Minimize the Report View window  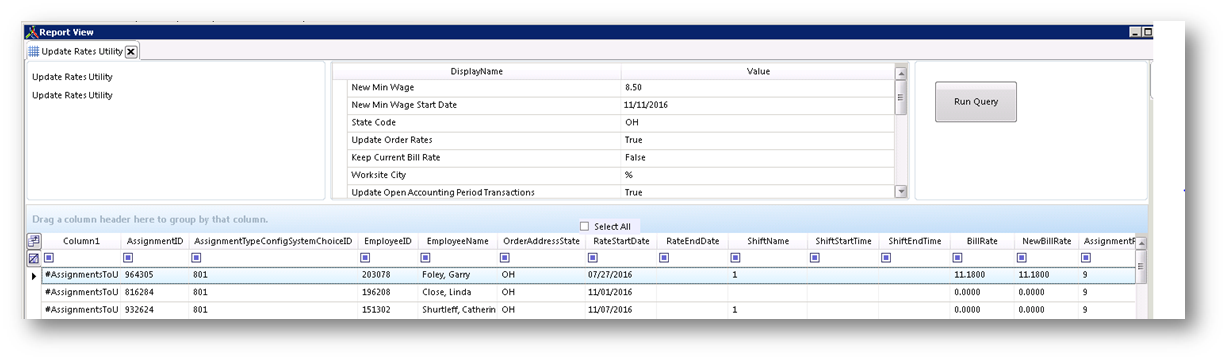[x=1135, y=32]
